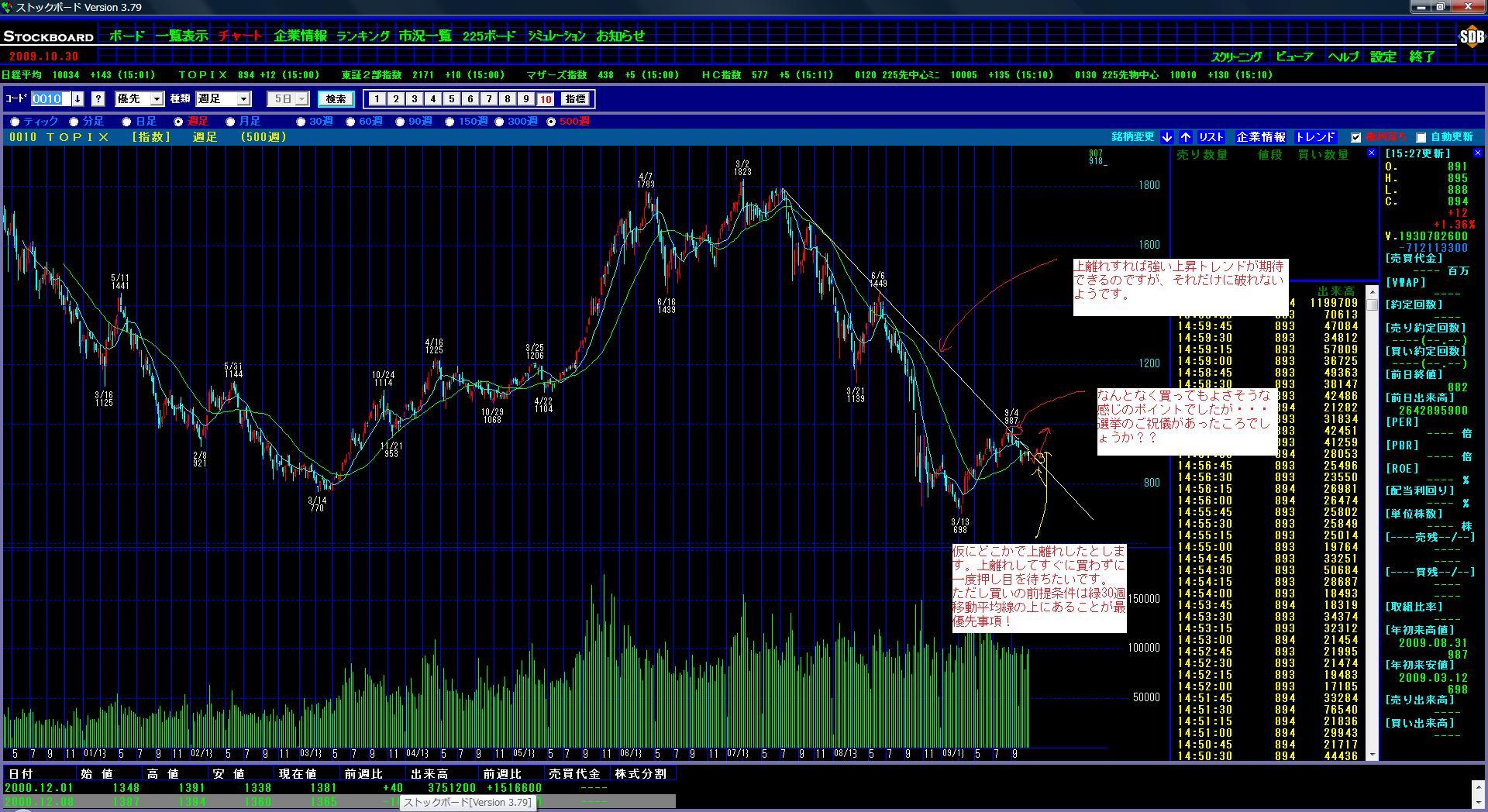1488x812 pixels.
Task: Click the bottom data table scroll up arrow
Action: (x=1480, y=786)
